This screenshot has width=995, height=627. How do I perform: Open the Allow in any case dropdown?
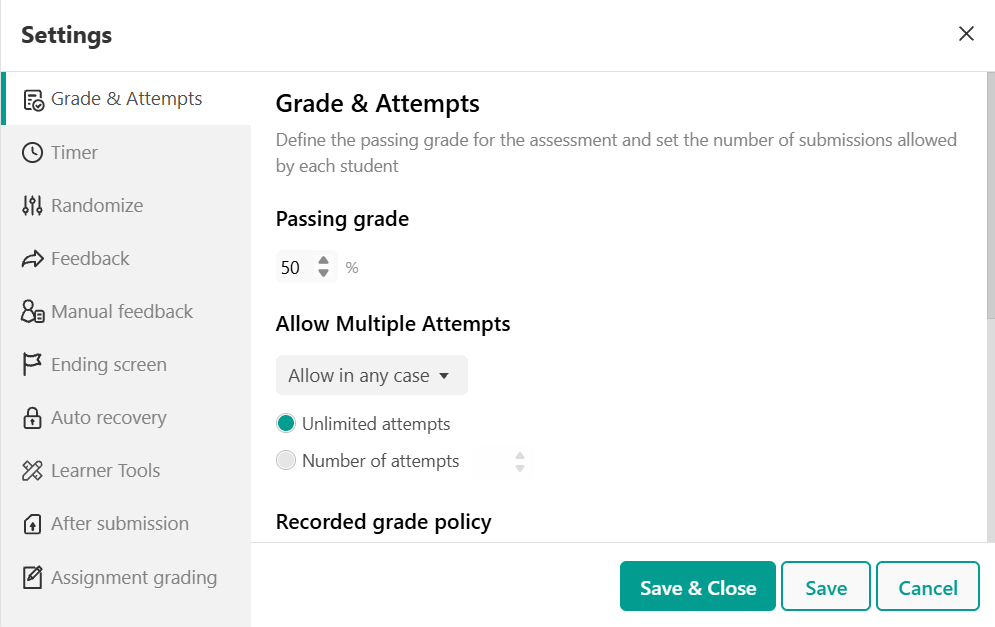372,375
